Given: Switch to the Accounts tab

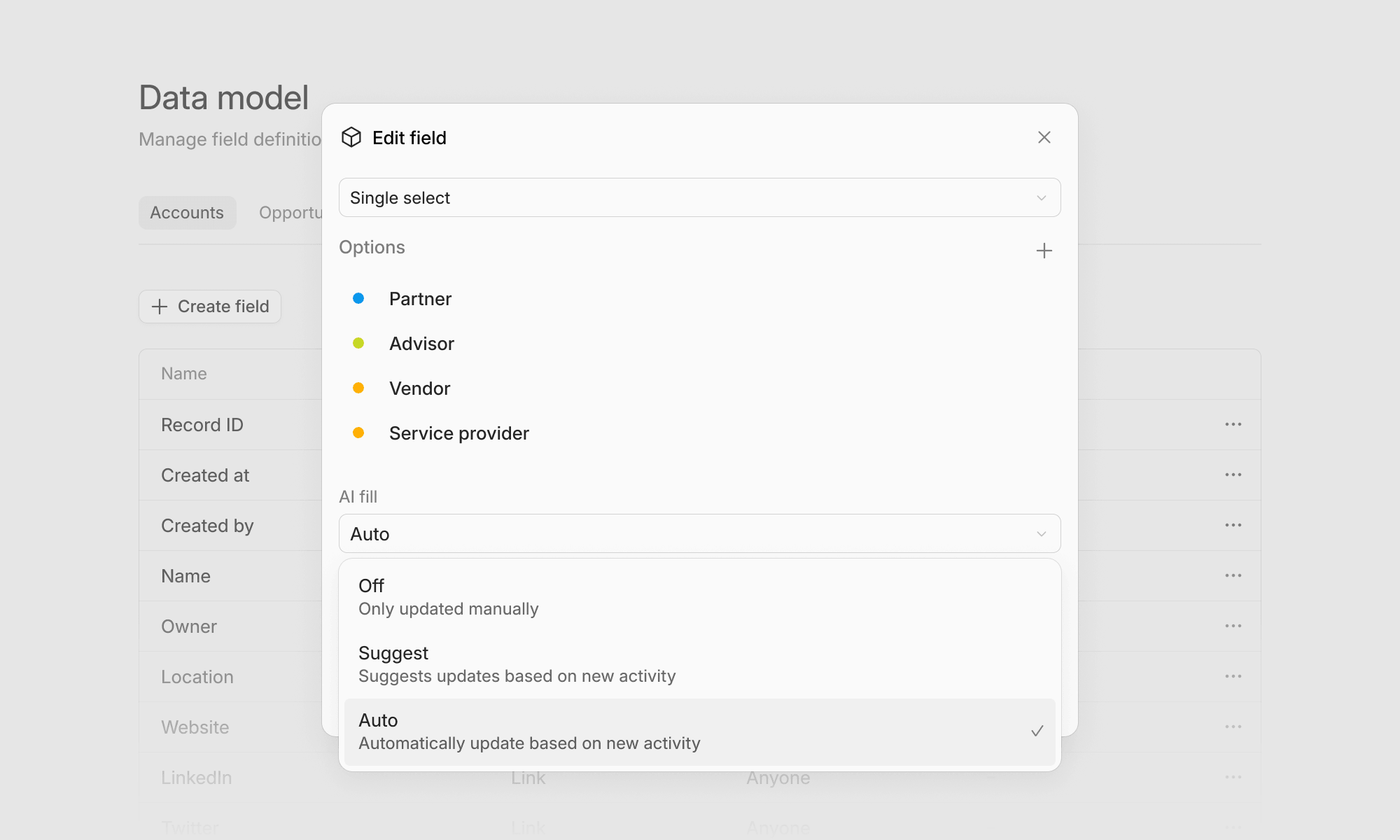Looking at the screenshot, I should [x=187, y=212].
